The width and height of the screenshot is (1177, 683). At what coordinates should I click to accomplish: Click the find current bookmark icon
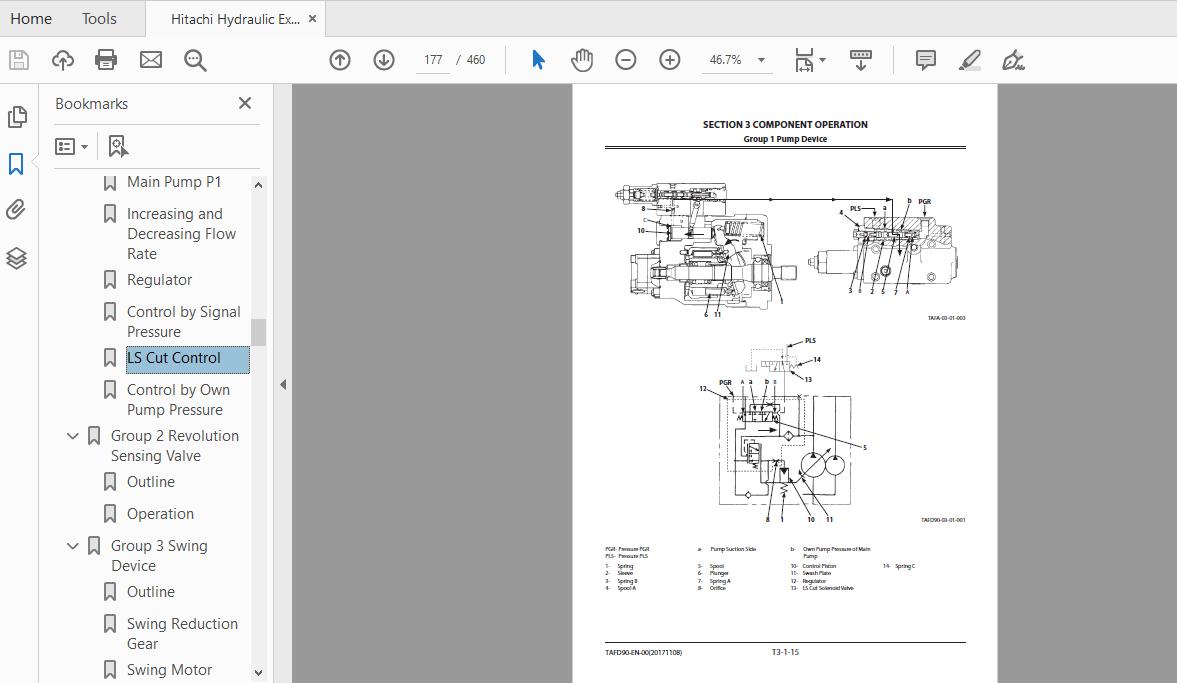(x=118, y=146)
